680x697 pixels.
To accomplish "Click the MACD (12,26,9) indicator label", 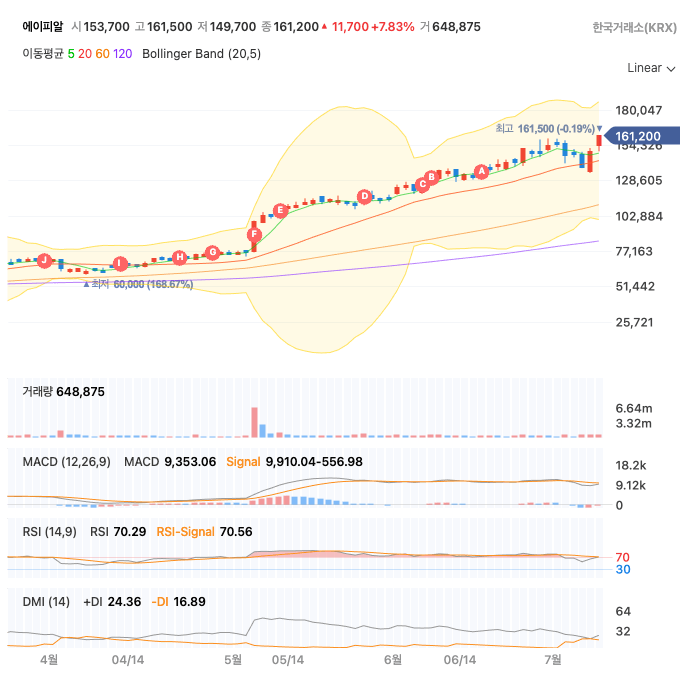I will click(67, 462).
